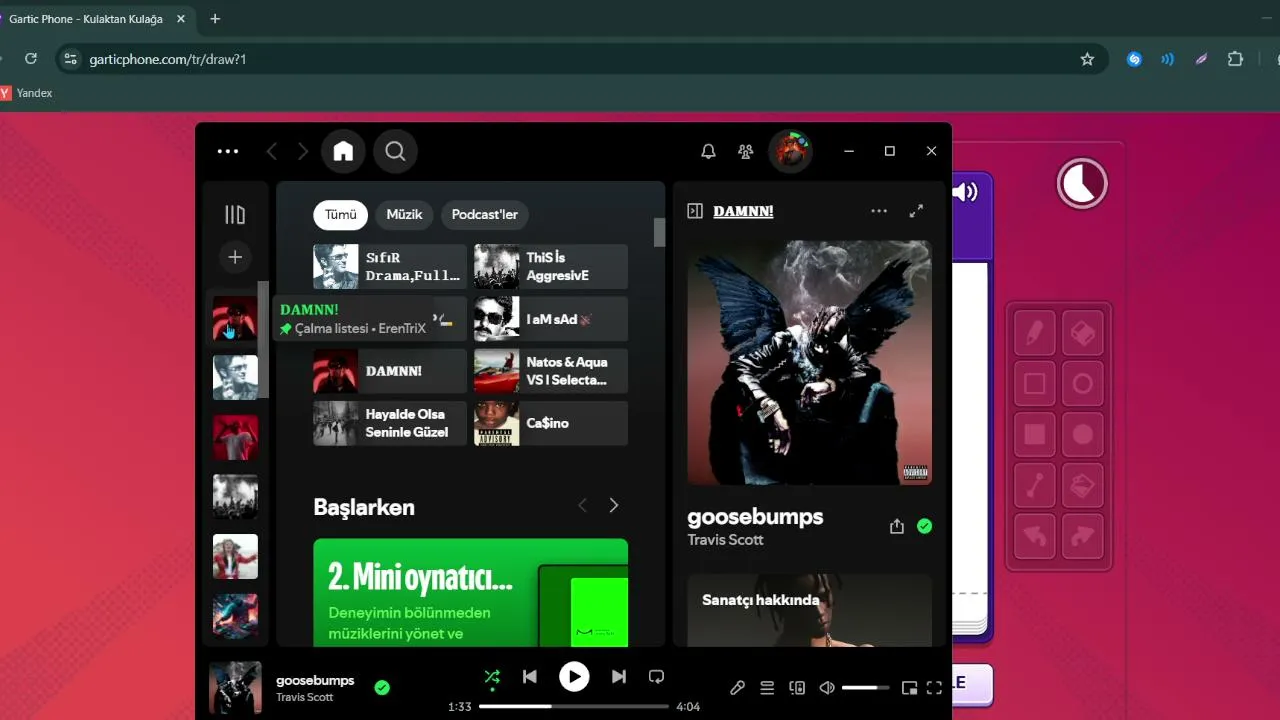The height and width of the screenshot is (720, 1280).
Task: Open the ThiS İs AggresivE playlist card
Action: (551, 267)
